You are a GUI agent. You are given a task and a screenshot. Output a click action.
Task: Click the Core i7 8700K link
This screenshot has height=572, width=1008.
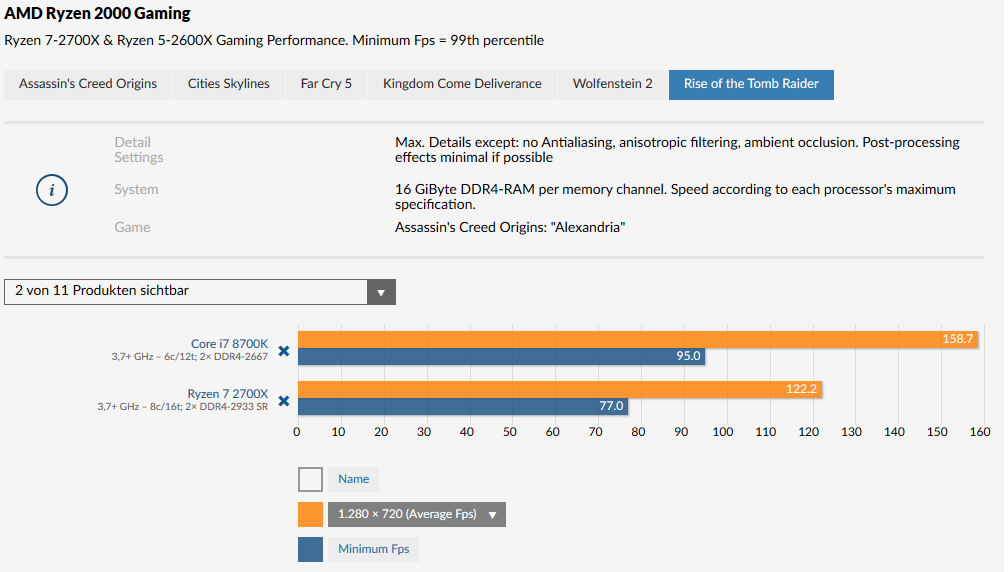[230, 344]
